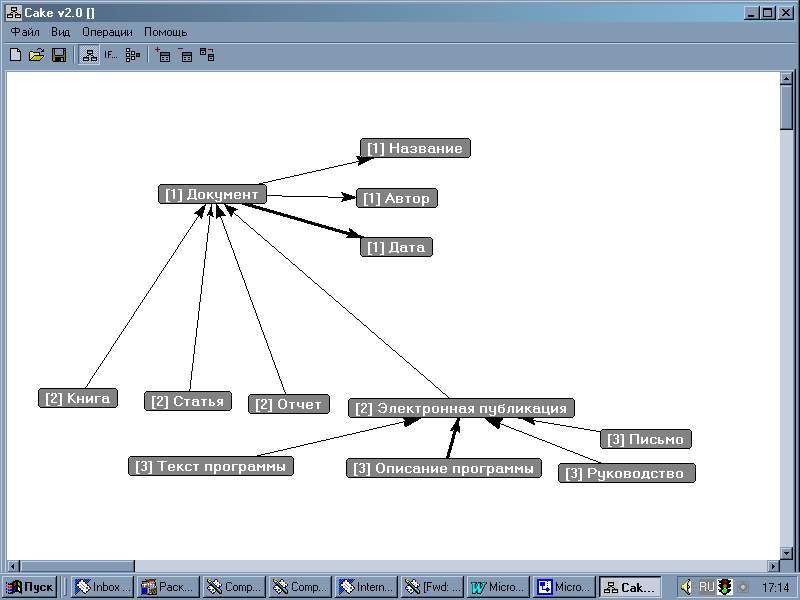The image size is (800, 600).
Task: Select the [1] Автор node
Action: (397, 198)
